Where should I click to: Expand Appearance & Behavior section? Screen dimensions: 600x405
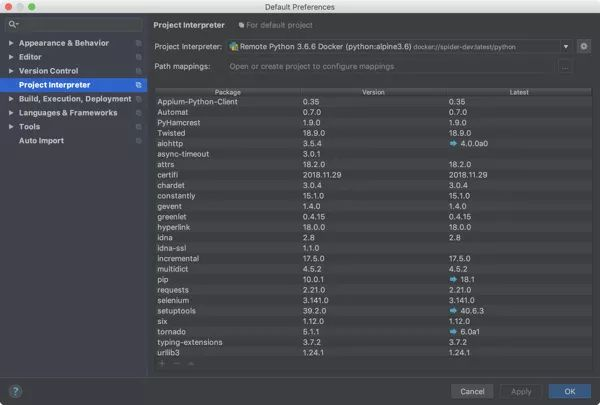click(x=11, y=43)
